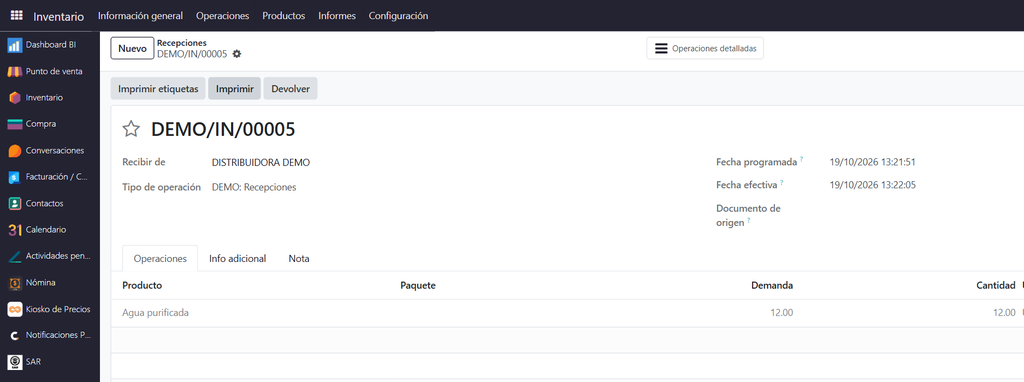Viewport: 1024px width, 382px height.
Task: Click the Fecha programada date value
Action: [872, 162]
